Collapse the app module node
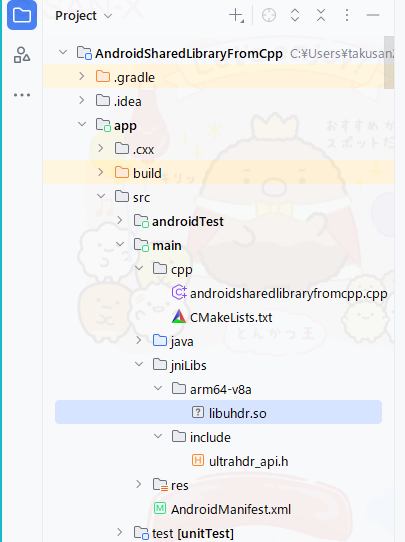Image resolution: width=405 pixels, height=542 pixels. 82,124
